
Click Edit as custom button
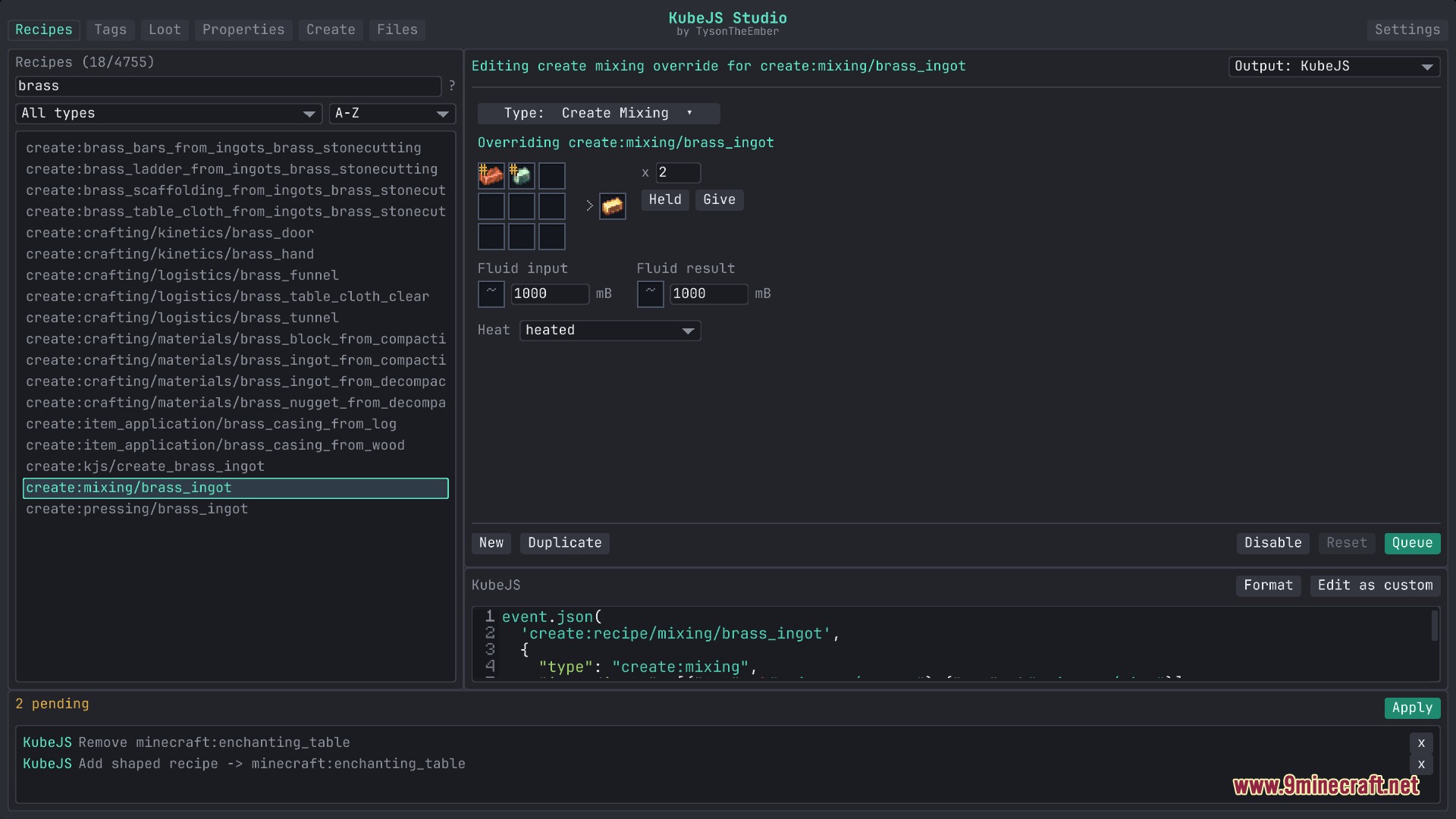coord(1375,586)
